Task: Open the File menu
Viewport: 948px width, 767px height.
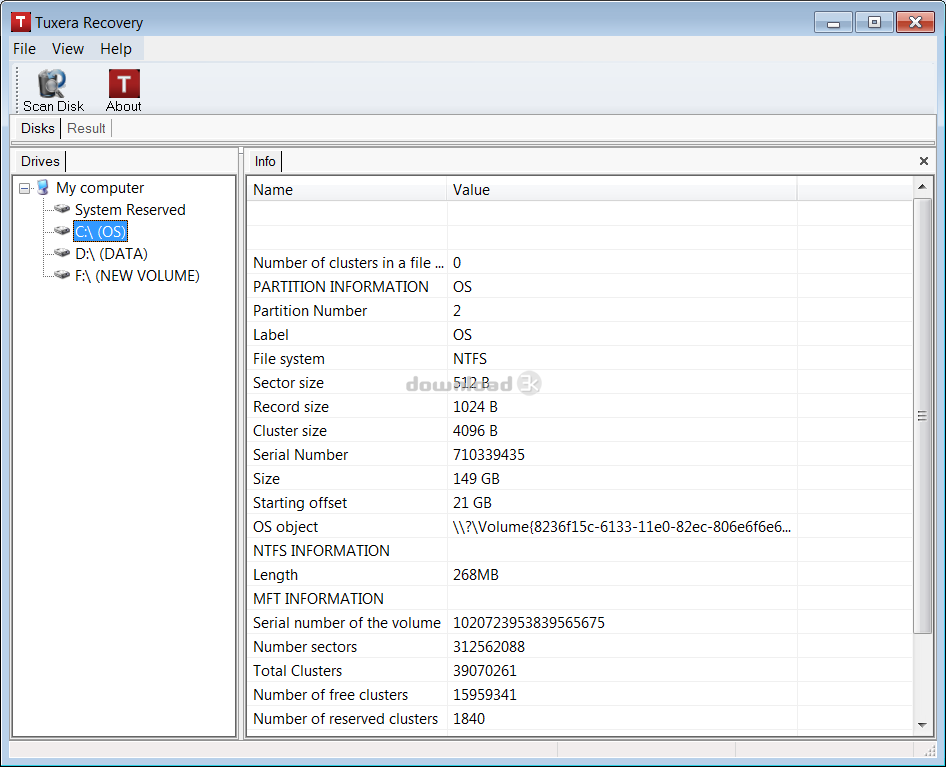Action: (x=25, y=49)
